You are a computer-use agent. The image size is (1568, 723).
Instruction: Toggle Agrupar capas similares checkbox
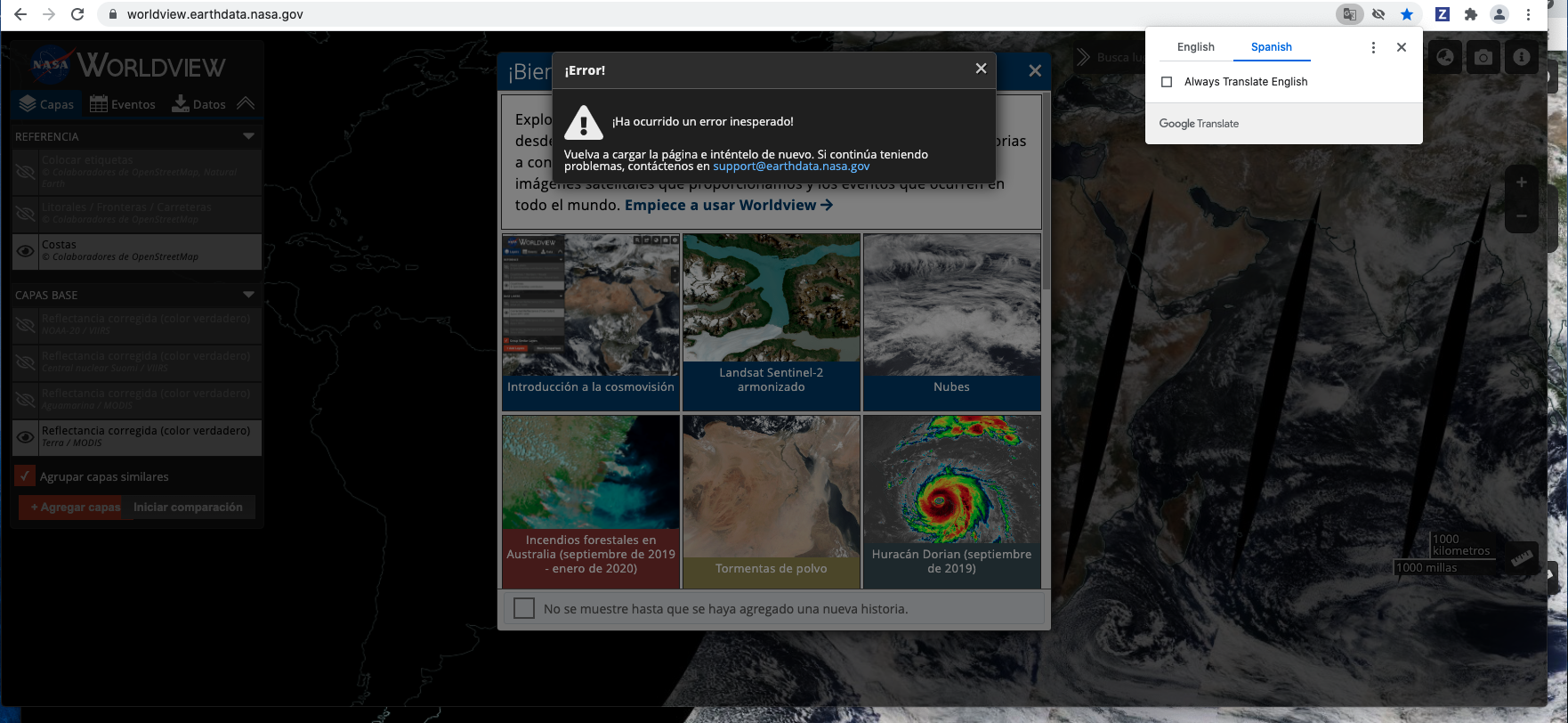tap(25, 476)
